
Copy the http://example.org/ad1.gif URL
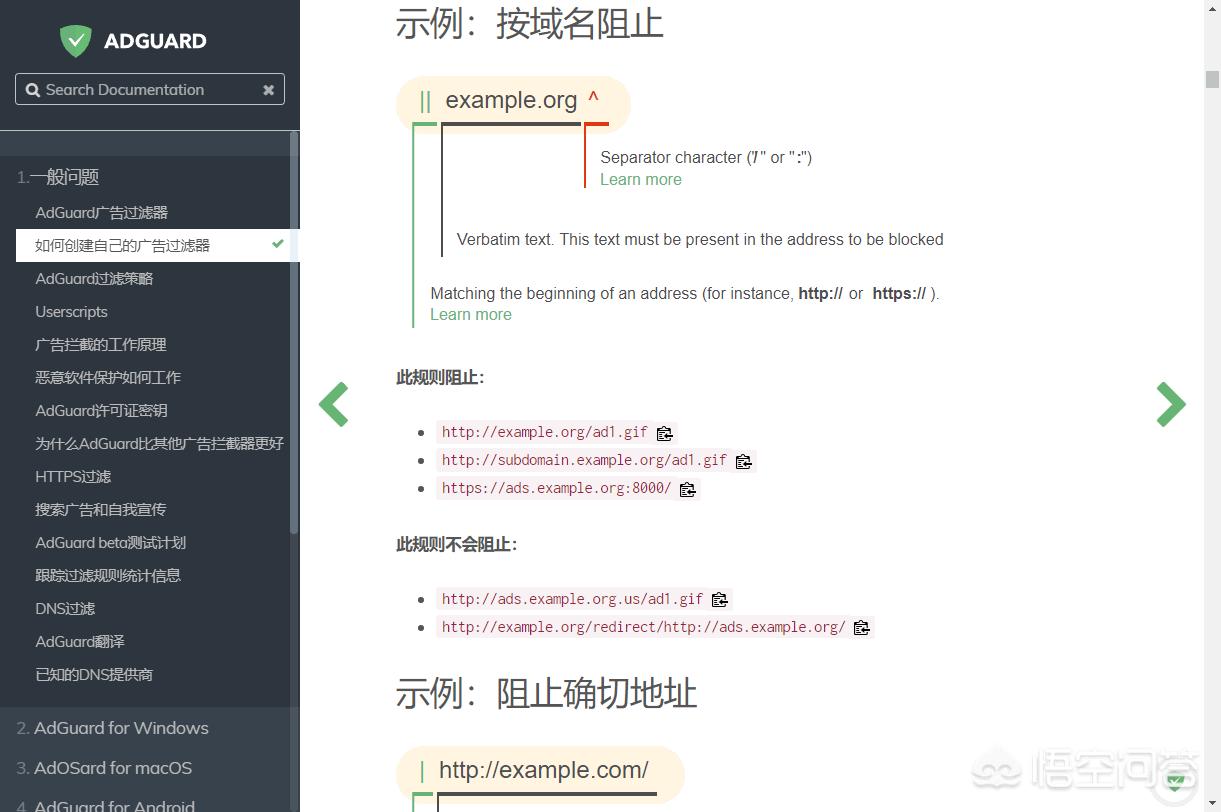665,433
